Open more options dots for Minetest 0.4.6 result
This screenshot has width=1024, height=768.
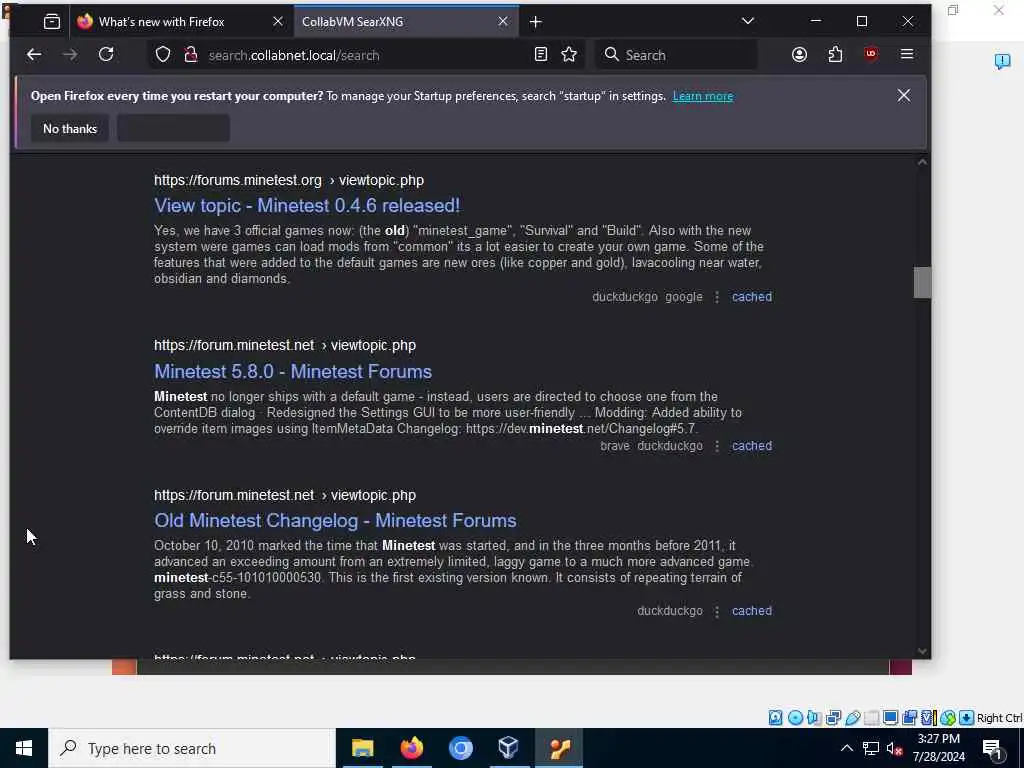pyautogui.click(x=717, y=296)
